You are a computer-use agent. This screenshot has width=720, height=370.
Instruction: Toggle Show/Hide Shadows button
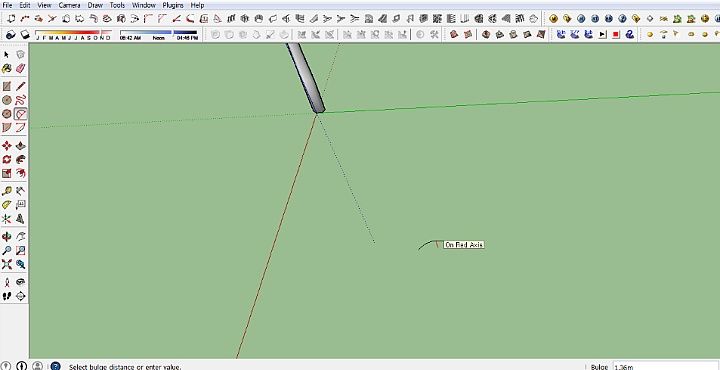[25, 35]
